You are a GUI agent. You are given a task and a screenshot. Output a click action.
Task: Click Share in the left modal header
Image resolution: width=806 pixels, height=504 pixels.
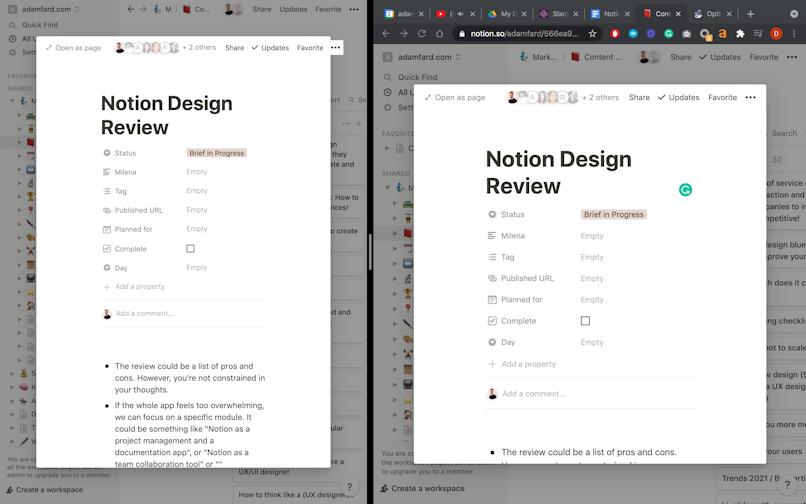click(x=234, y=48)
